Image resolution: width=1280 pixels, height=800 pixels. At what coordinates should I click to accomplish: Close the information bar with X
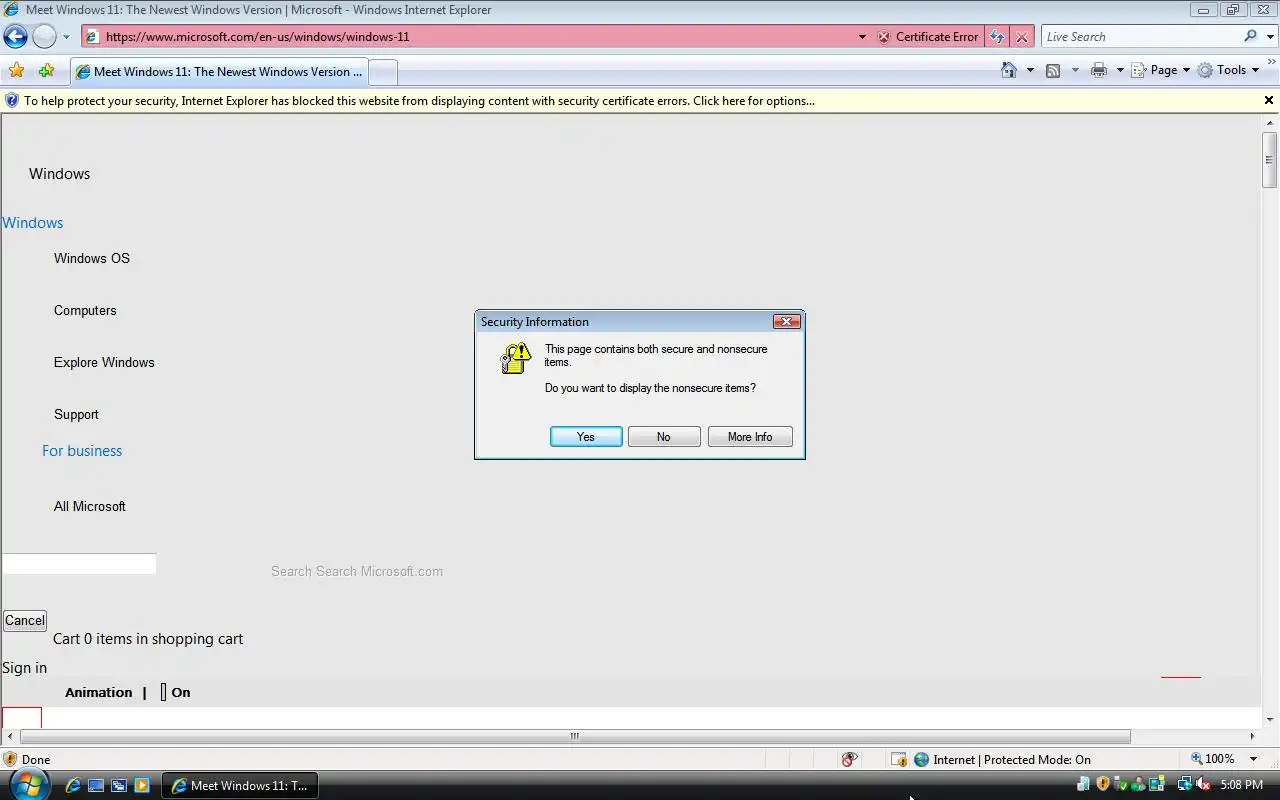[x=1269, y=100]
